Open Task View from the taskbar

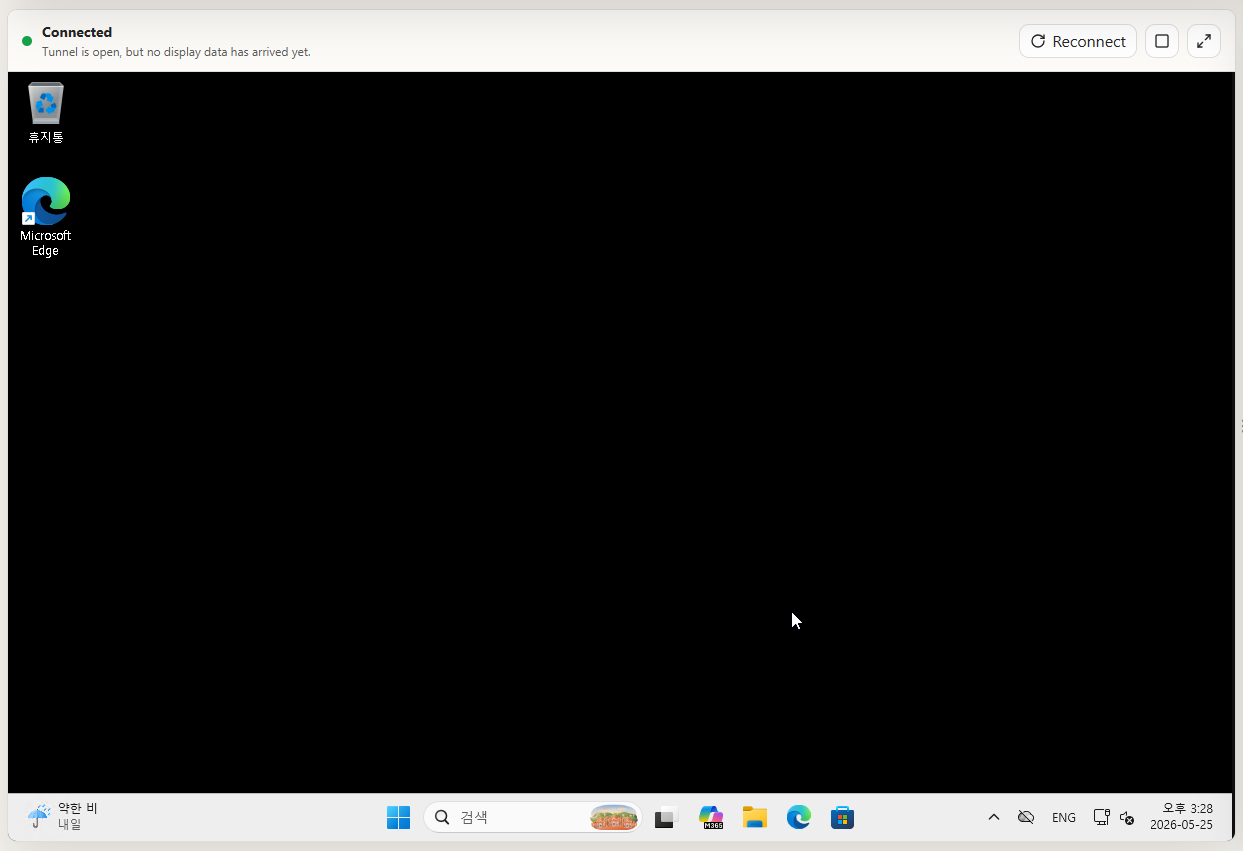(666, 817)
